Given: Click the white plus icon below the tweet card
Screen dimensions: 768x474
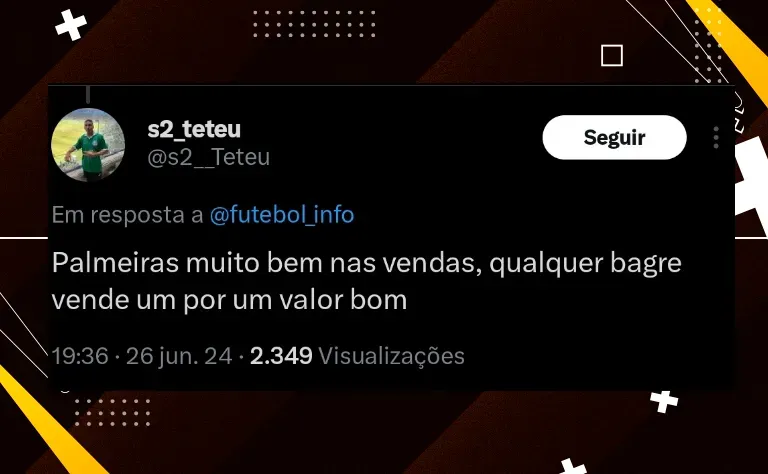Looking at the screenshot, I should click(664, 402).
